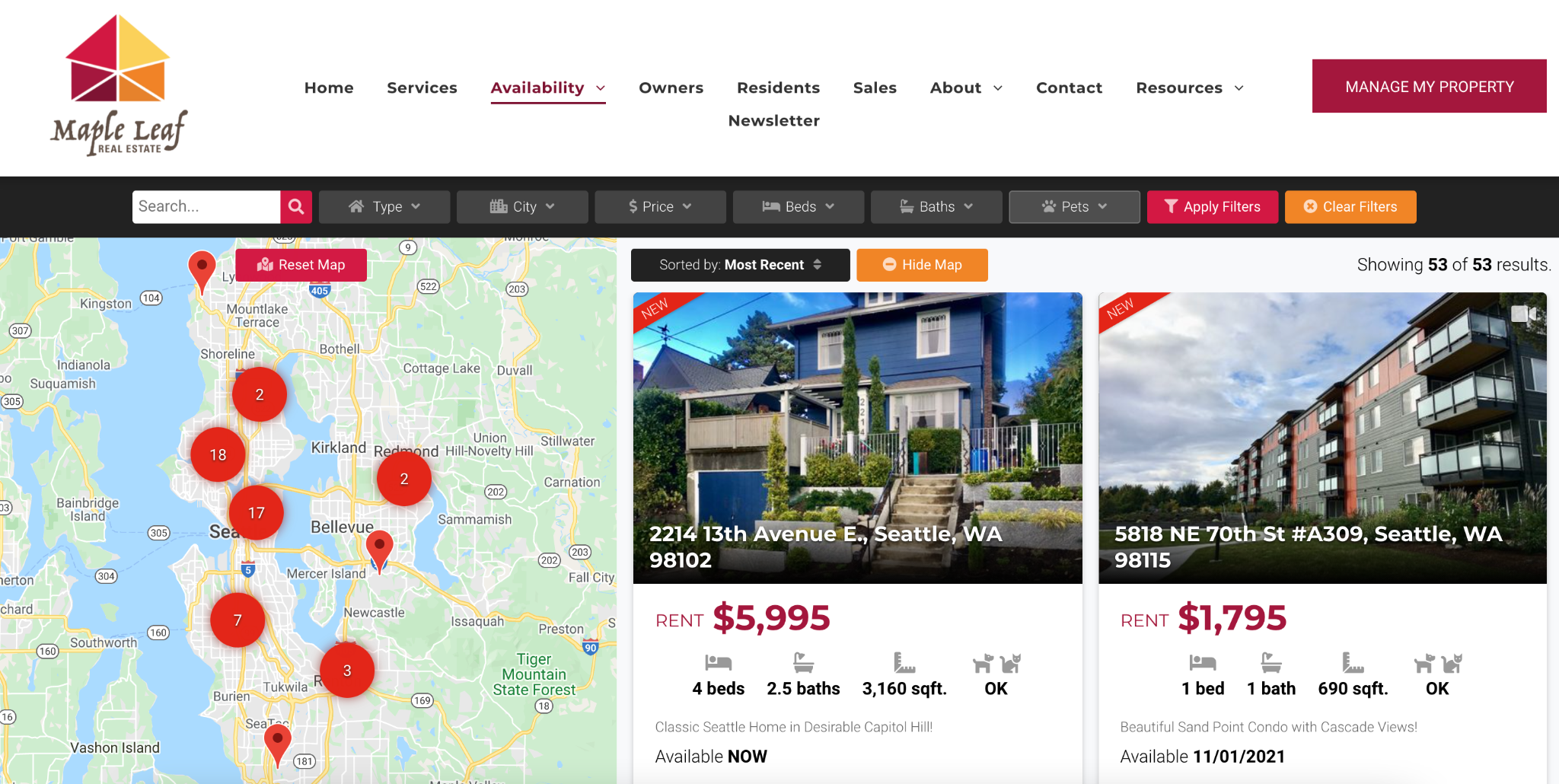Click the Maple Leaf Real Estate logo

[x=119, y=86]
